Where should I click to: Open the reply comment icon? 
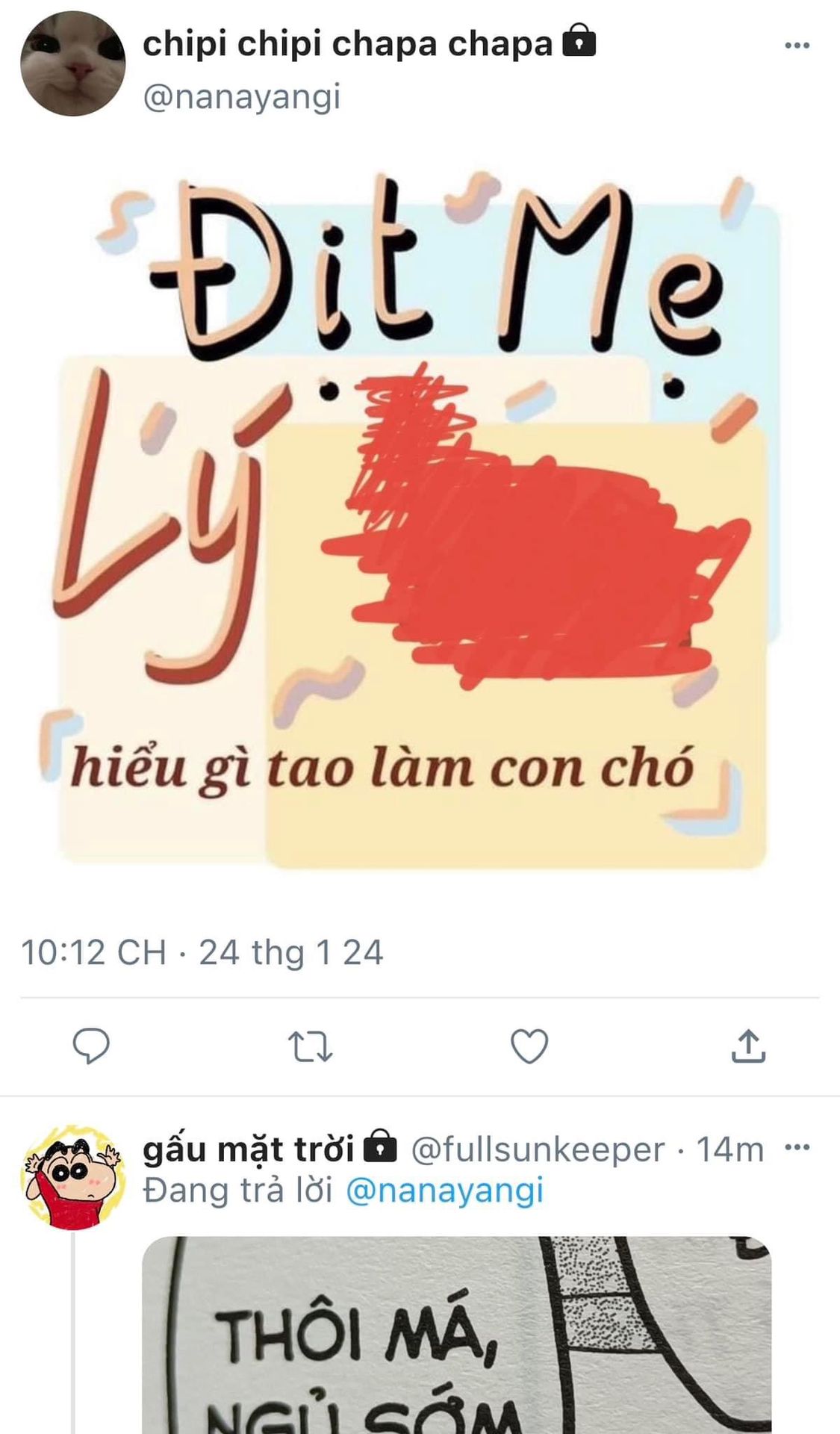coord(91,1046)
